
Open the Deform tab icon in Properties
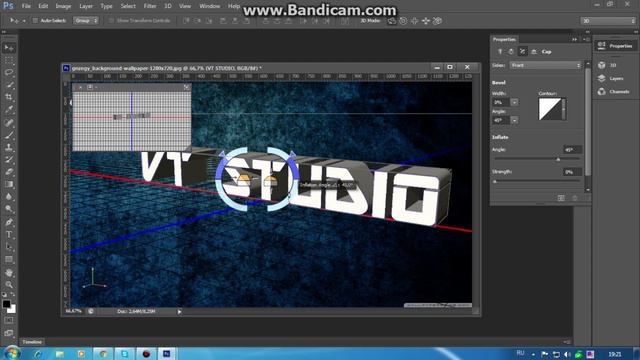coord(511,51)
